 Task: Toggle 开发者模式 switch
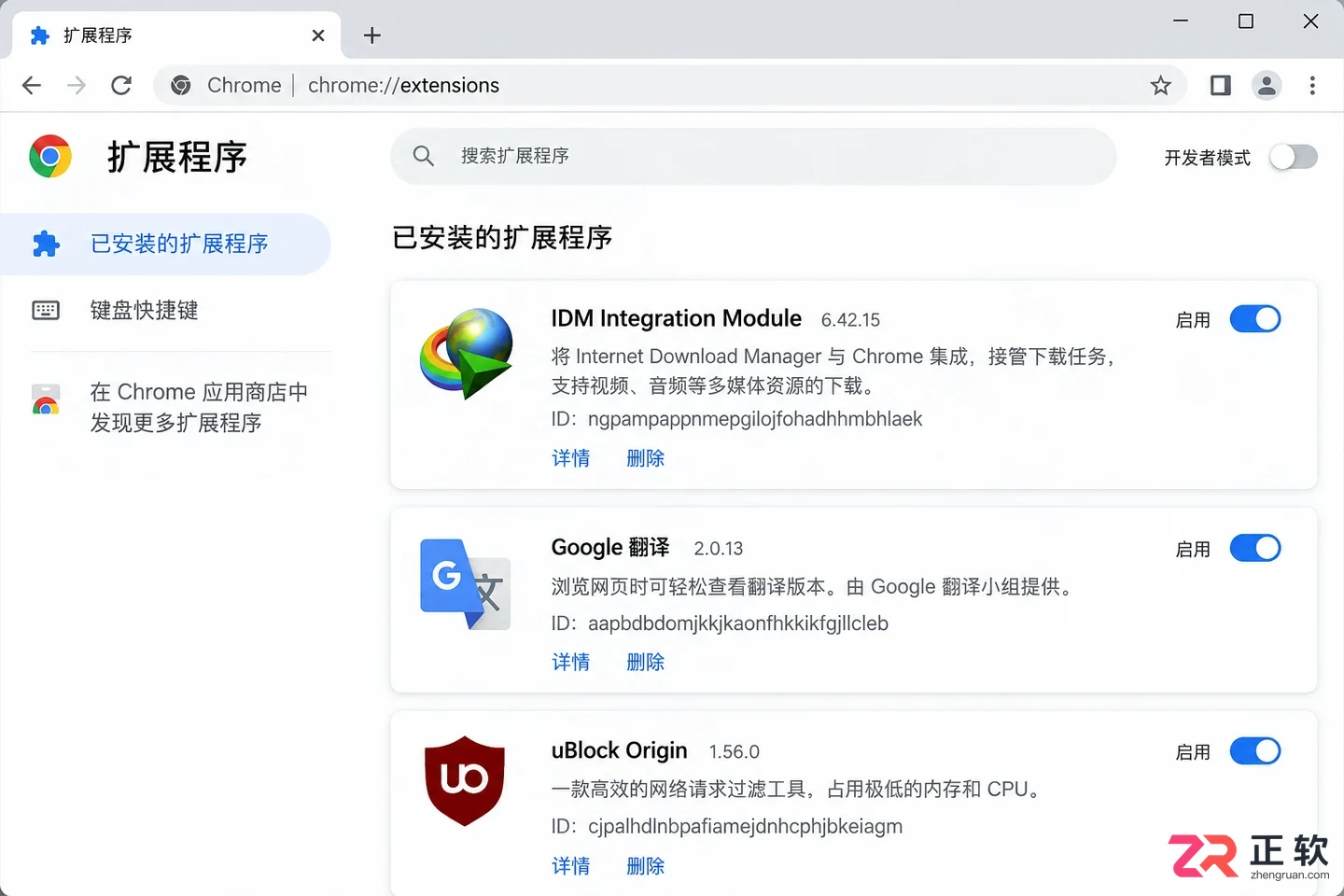point(1294,157)
